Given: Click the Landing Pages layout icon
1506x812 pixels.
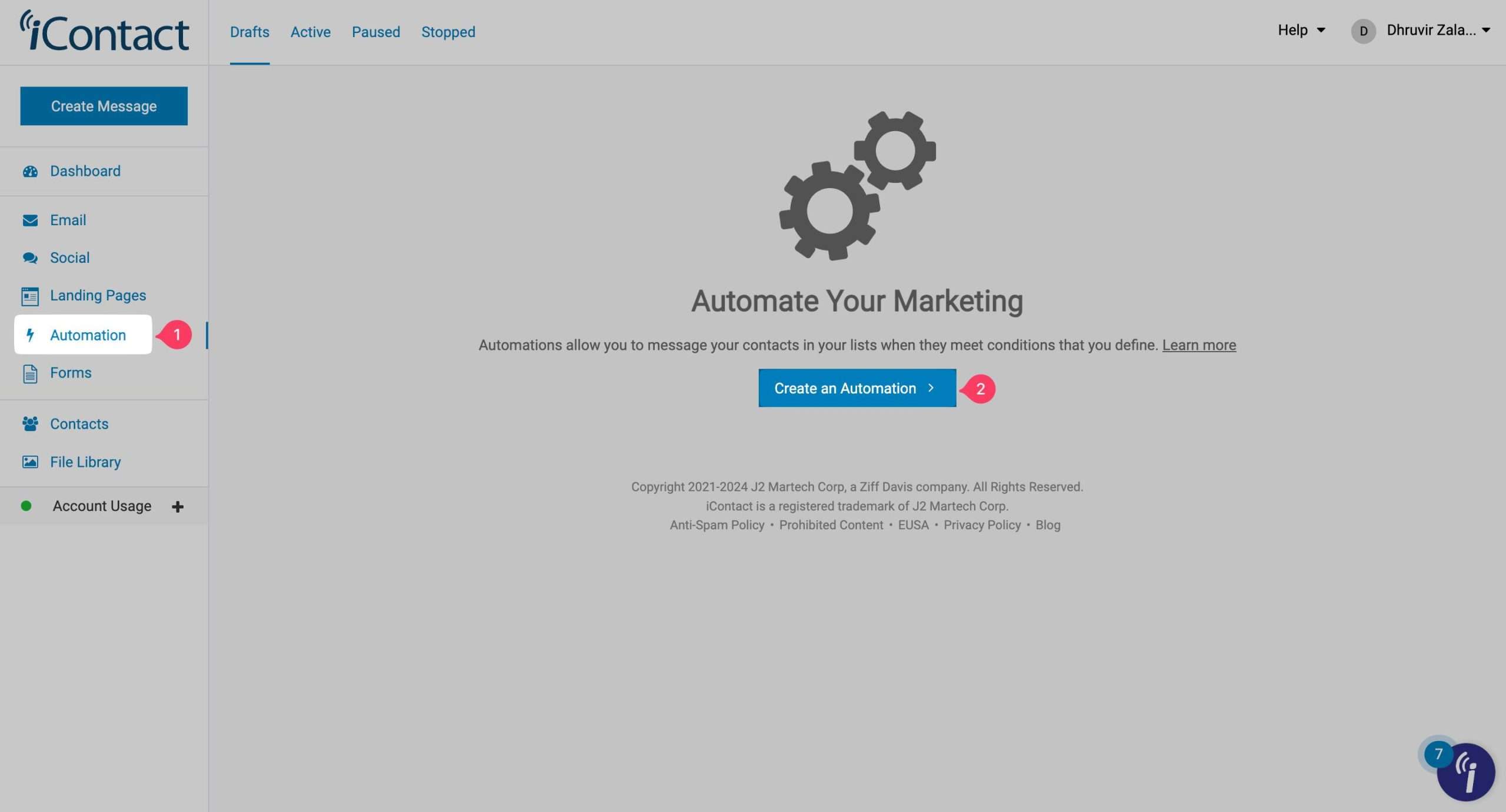Looking at the screenshot, I should pyautogui.click(x=30, y=296).
